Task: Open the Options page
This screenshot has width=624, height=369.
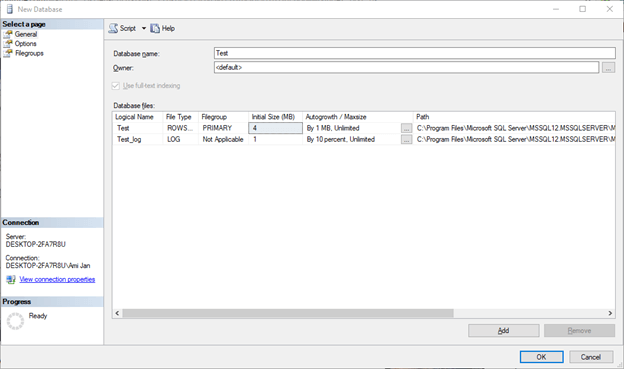Action: click(25, 44)
